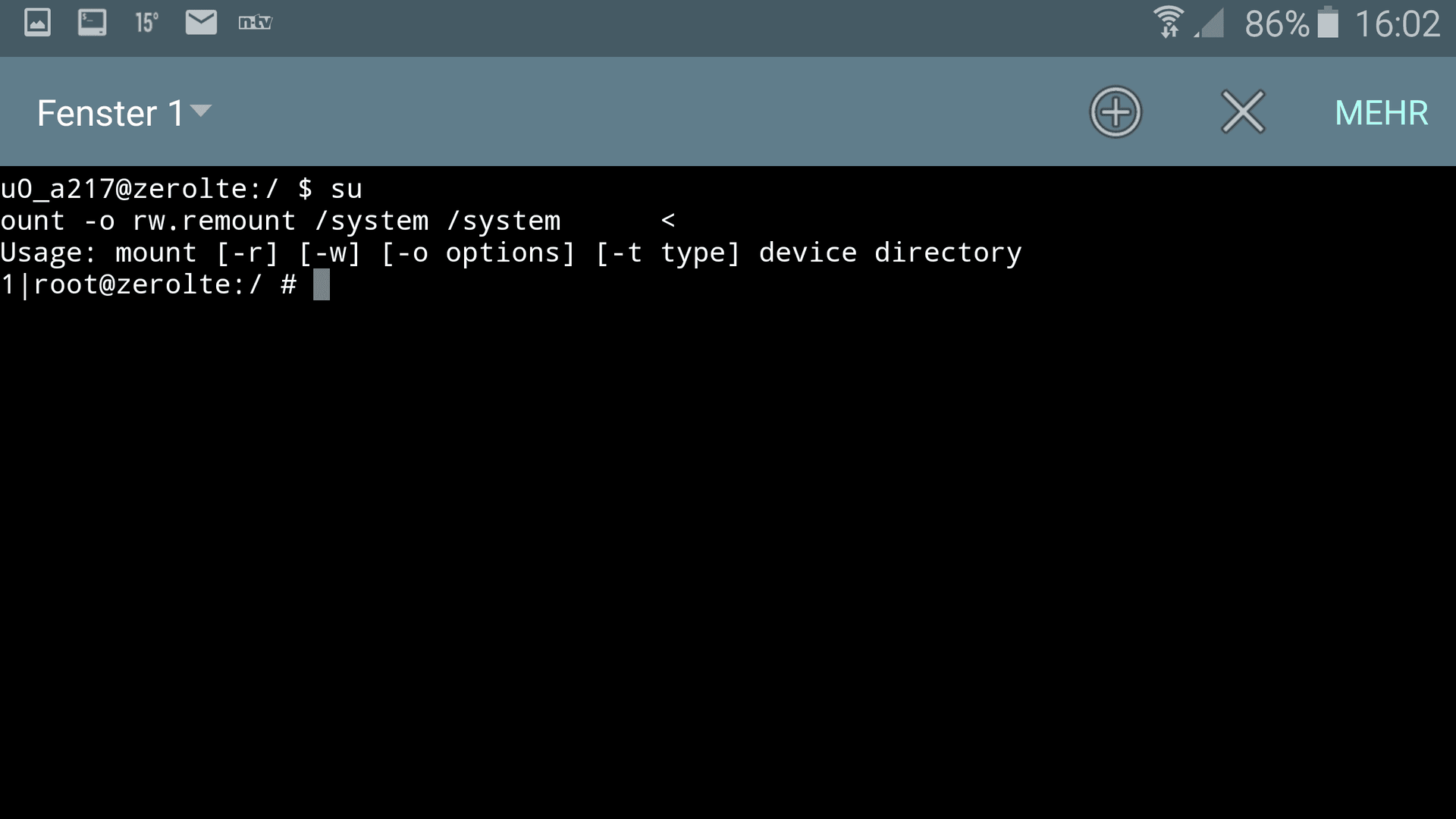This screenshot has height=819, width=1456.
Task: Tap the 16:02 clock in status bar
Action: tap(1397, 24)
